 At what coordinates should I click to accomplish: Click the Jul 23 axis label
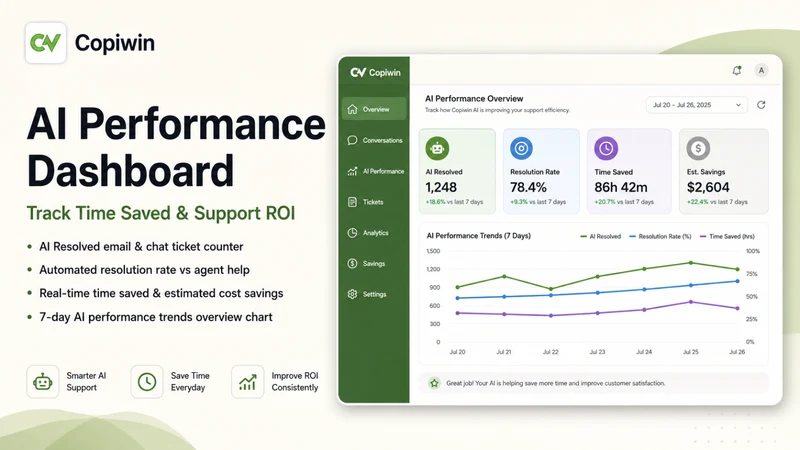click(597, 352)
